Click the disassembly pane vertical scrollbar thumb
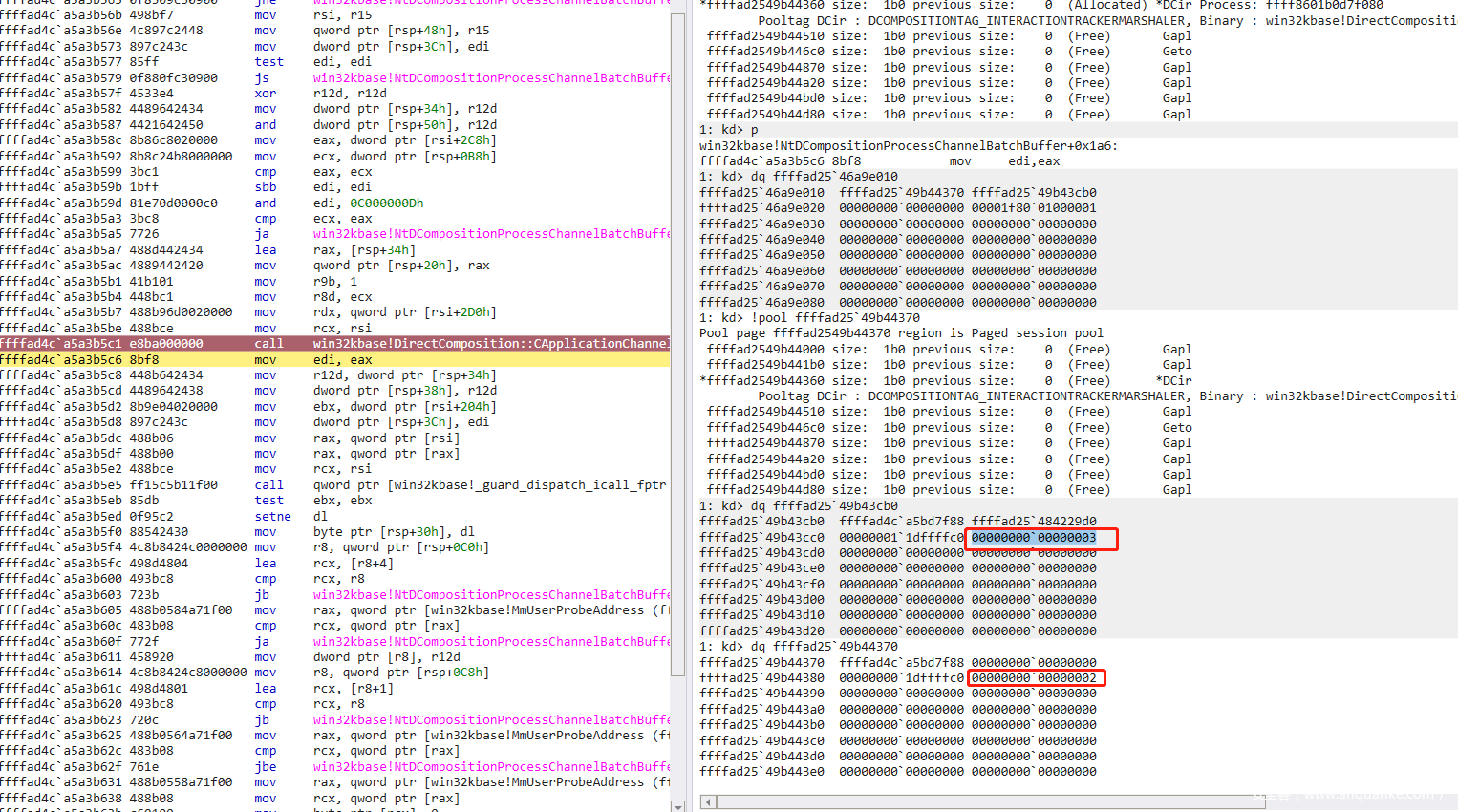The image size is (1458, 812). [678, 344]
